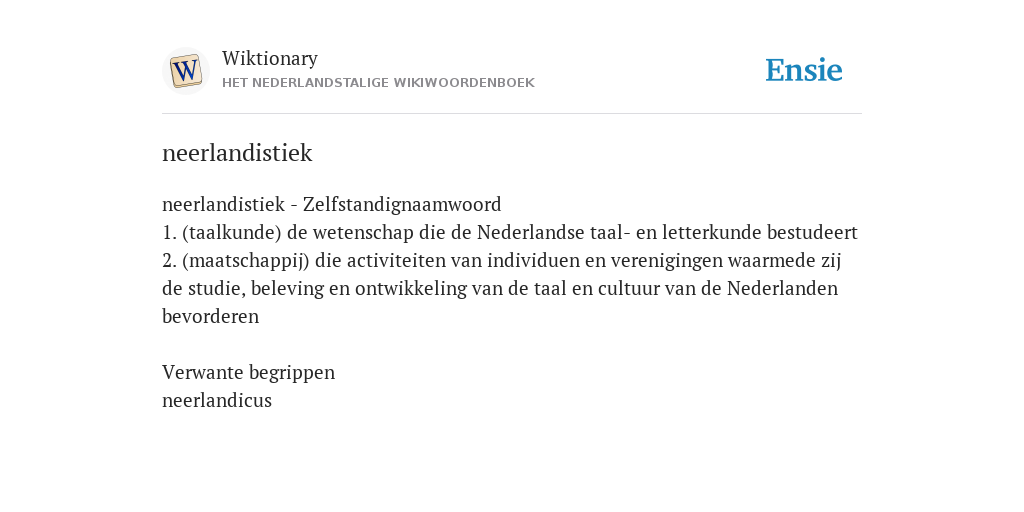This screenshot has height=512, width=1024.
Task: Click the 'Verwante begrippen' heading
Action: tap(248, 372)
